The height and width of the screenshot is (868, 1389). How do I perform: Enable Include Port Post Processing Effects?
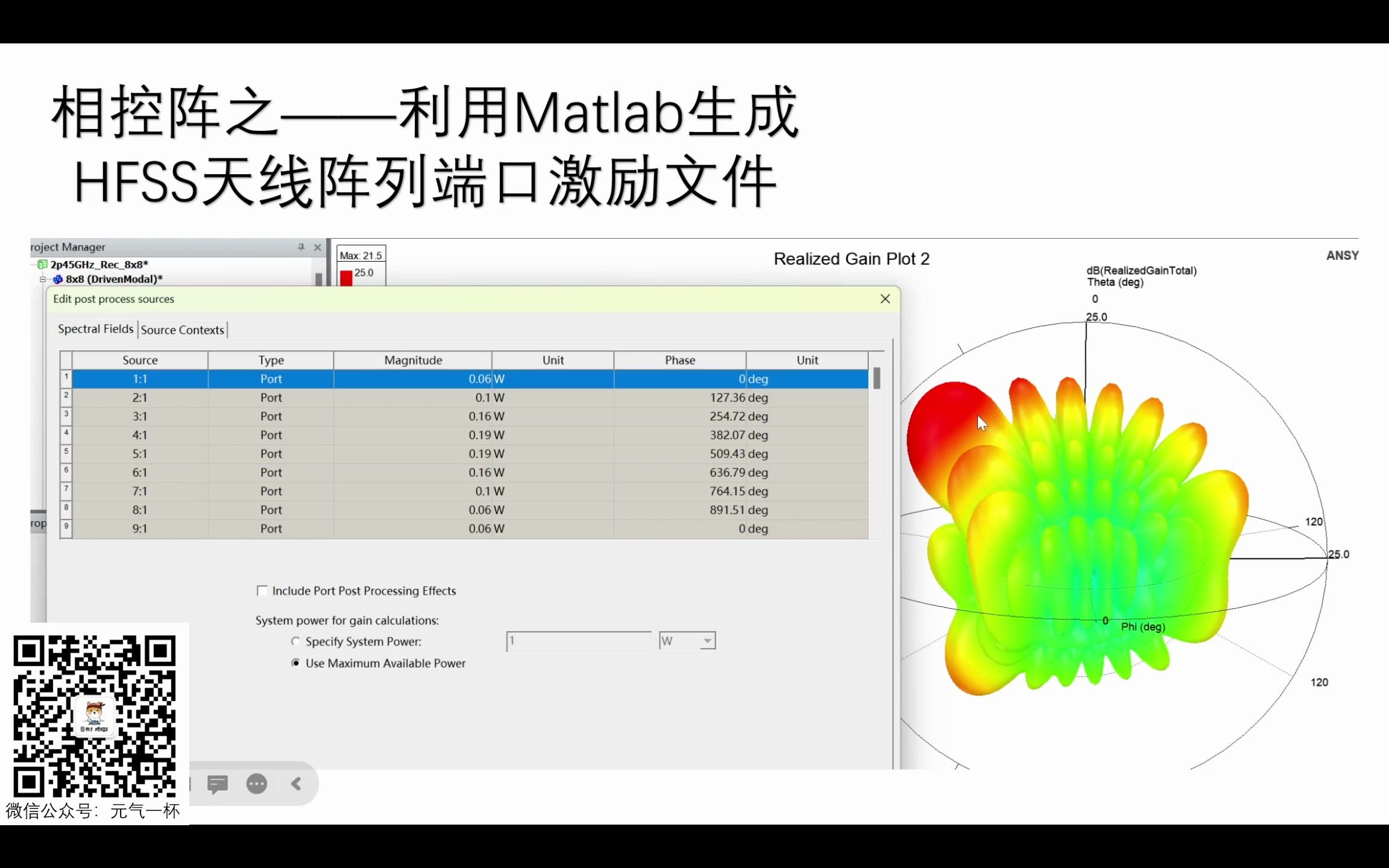[262, 591]
